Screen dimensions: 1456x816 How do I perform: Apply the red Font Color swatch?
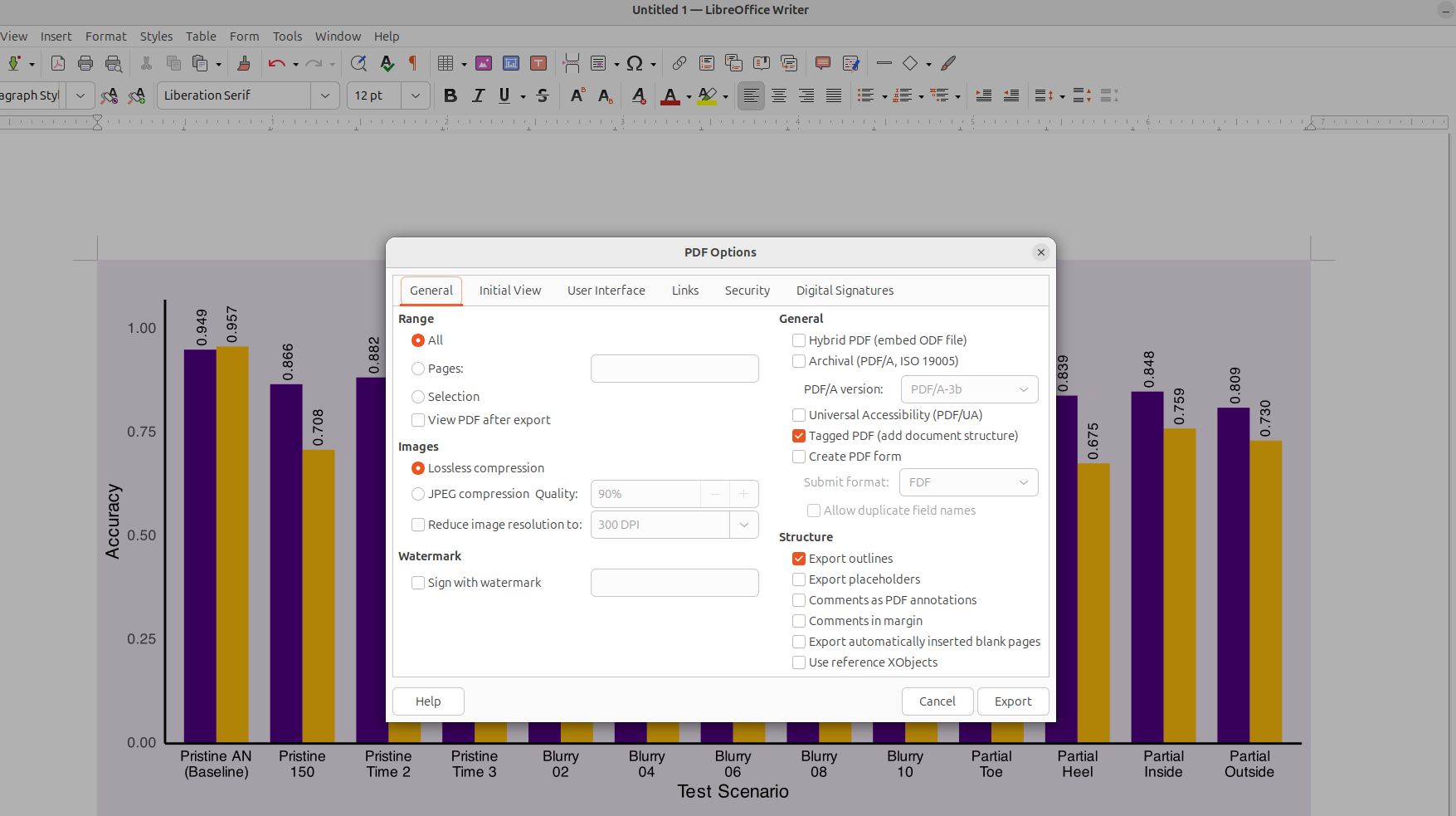670,96
